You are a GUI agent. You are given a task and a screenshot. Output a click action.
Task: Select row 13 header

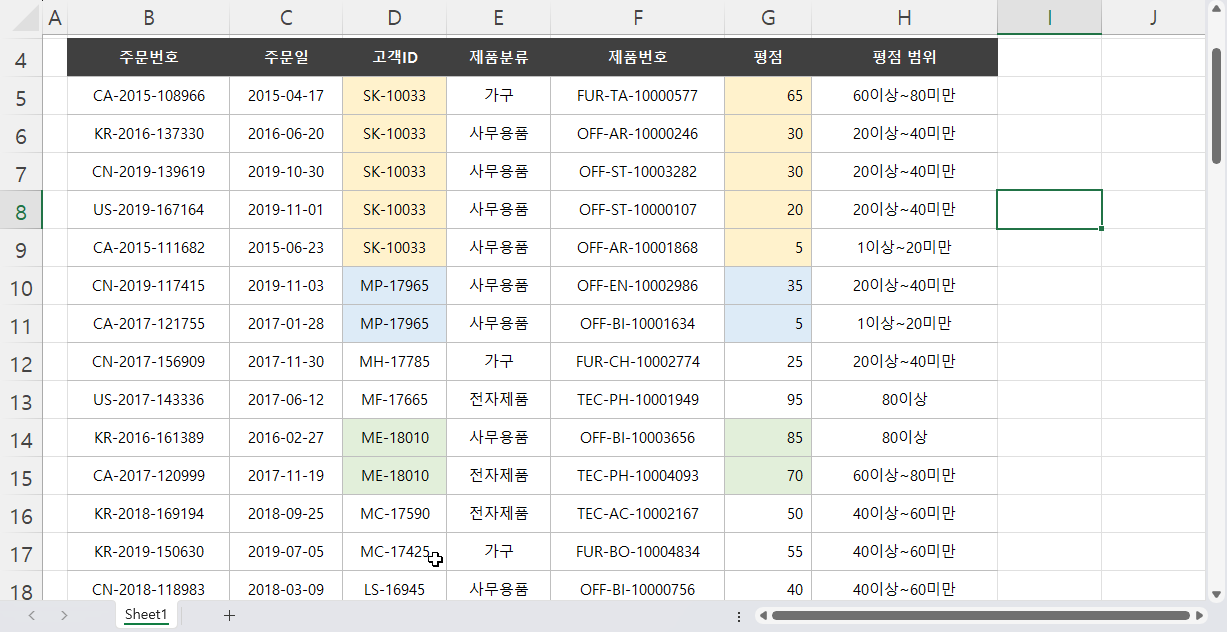(x=21, y=401)
